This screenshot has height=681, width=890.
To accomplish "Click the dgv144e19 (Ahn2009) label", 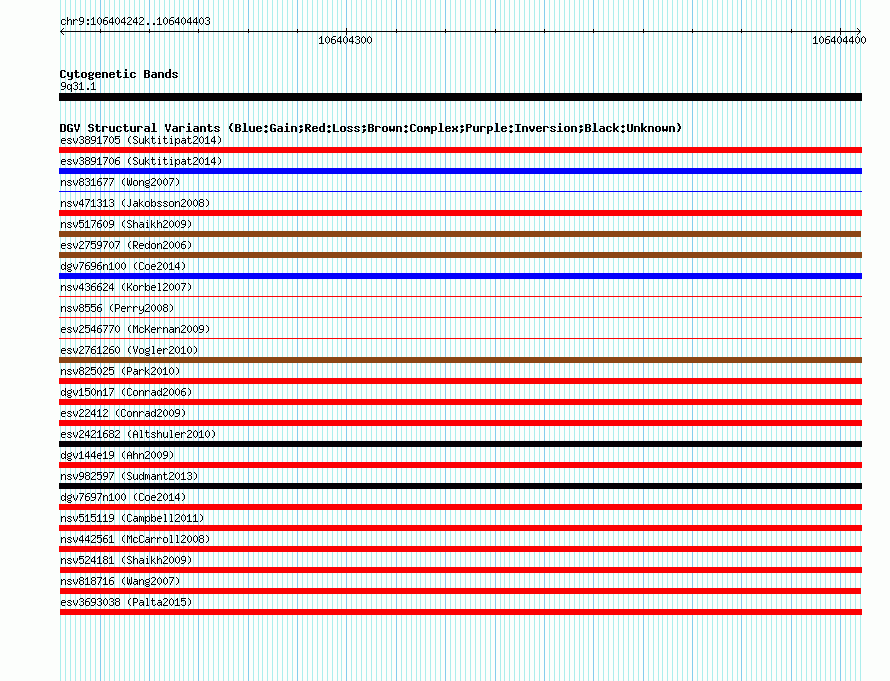I will point(117,455).
